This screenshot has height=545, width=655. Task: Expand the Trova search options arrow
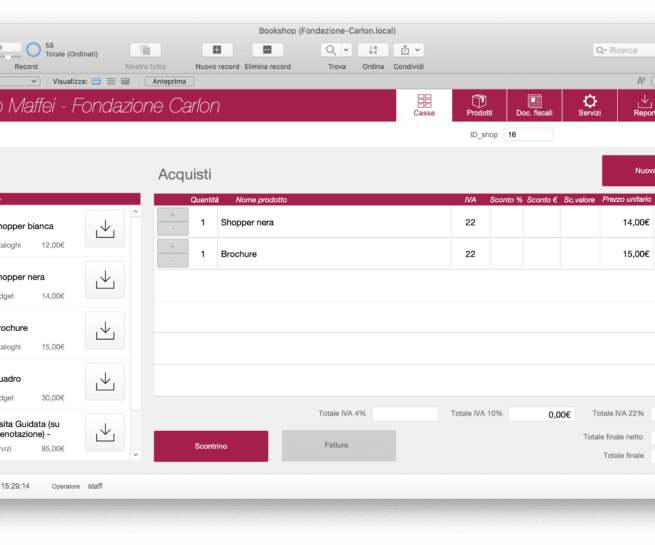[x=346, y=50]
